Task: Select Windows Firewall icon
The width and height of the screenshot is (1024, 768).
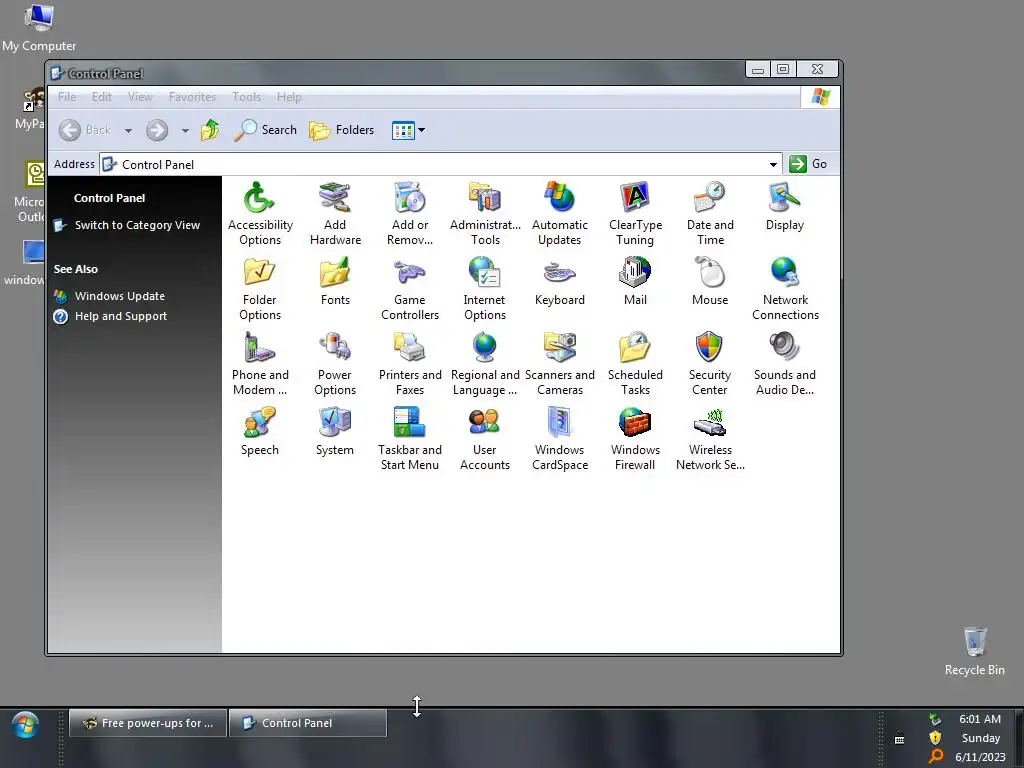Action: (635, 439)
